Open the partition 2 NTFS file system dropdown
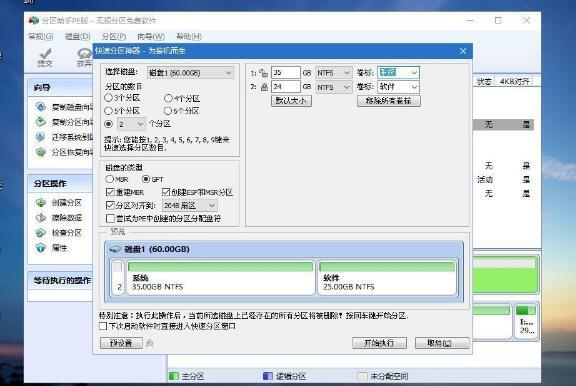This screenshot has height=386, width=576. click(334, 87)
